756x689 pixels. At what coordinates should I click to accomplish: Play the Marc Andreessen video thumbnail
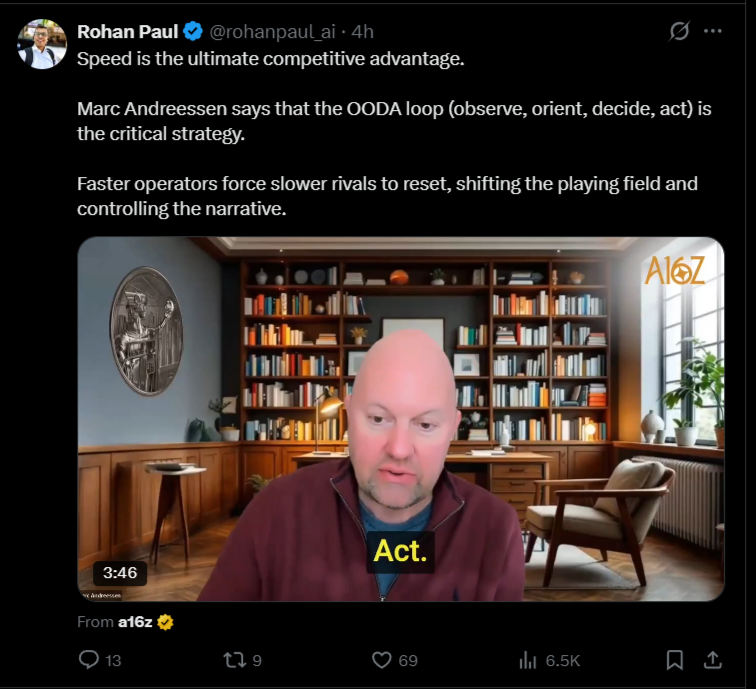[401, 419]
